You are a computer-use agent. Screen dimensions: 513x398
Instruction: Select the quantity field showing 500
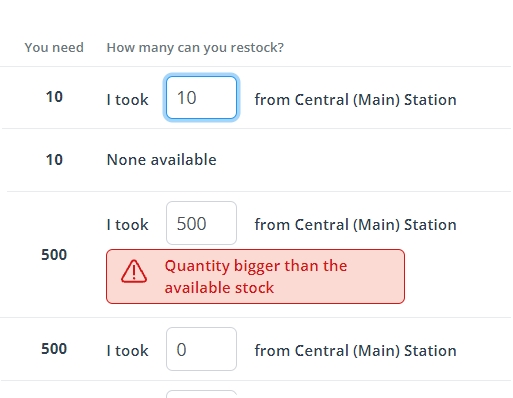201,223
